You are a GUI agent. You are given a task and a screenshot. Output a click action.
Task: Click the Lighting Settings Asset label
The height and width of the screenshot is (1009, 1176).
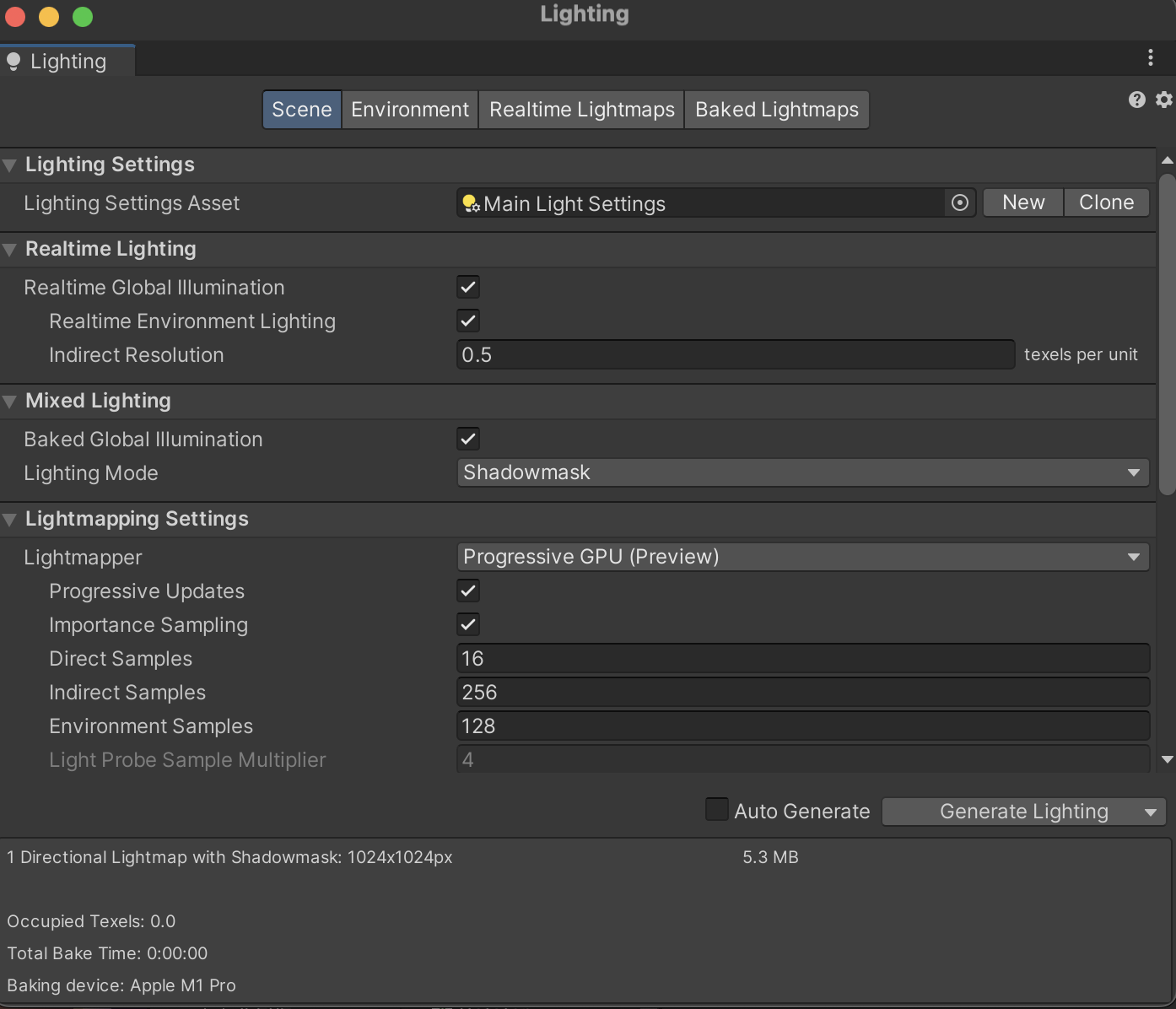click(x=132, y=203)
